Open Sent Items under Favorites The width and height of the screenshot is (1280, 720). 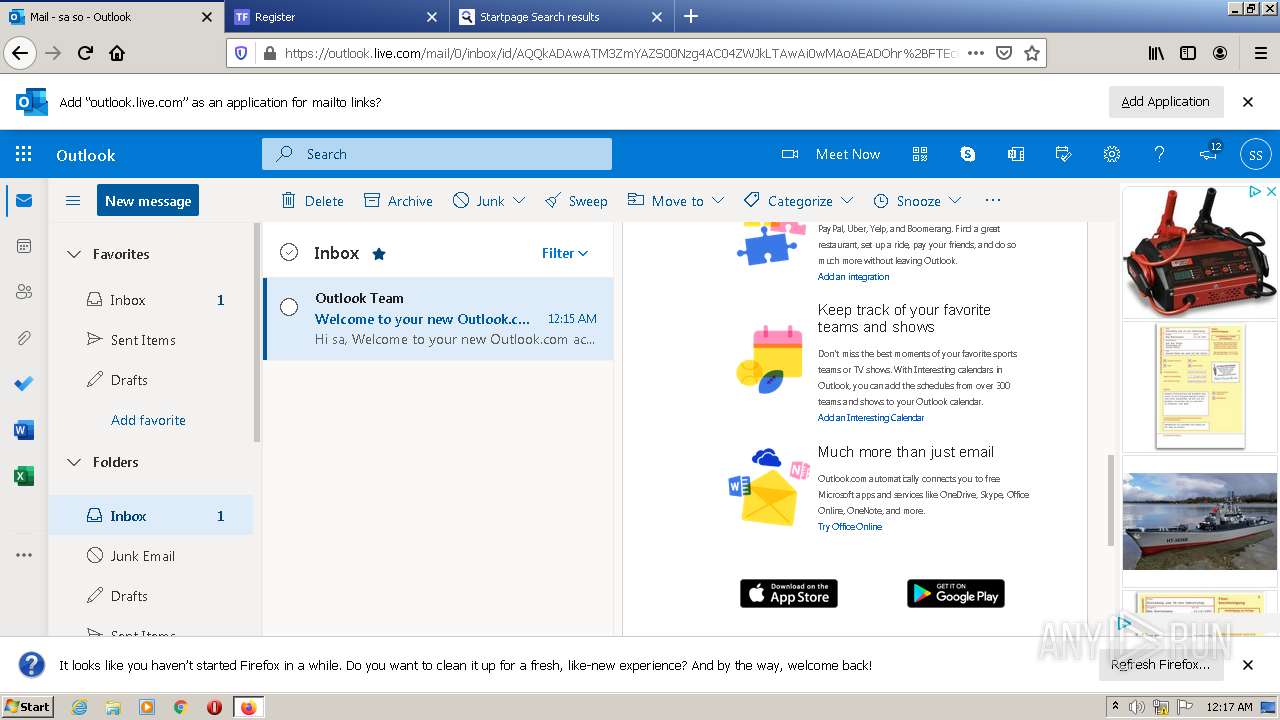[151, 340]
